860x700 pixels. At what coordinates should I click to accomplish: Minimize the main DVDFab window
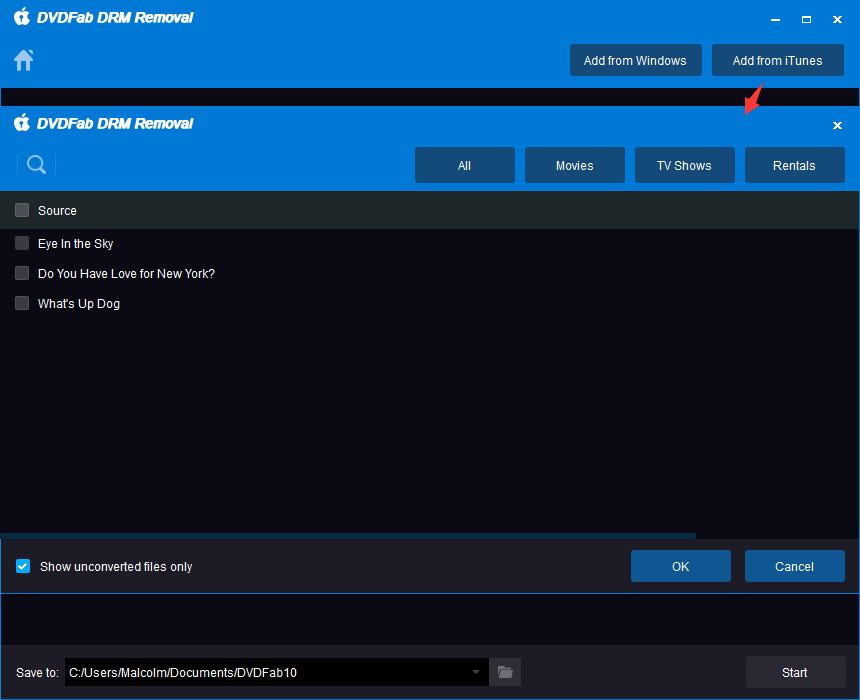point(775,20)
